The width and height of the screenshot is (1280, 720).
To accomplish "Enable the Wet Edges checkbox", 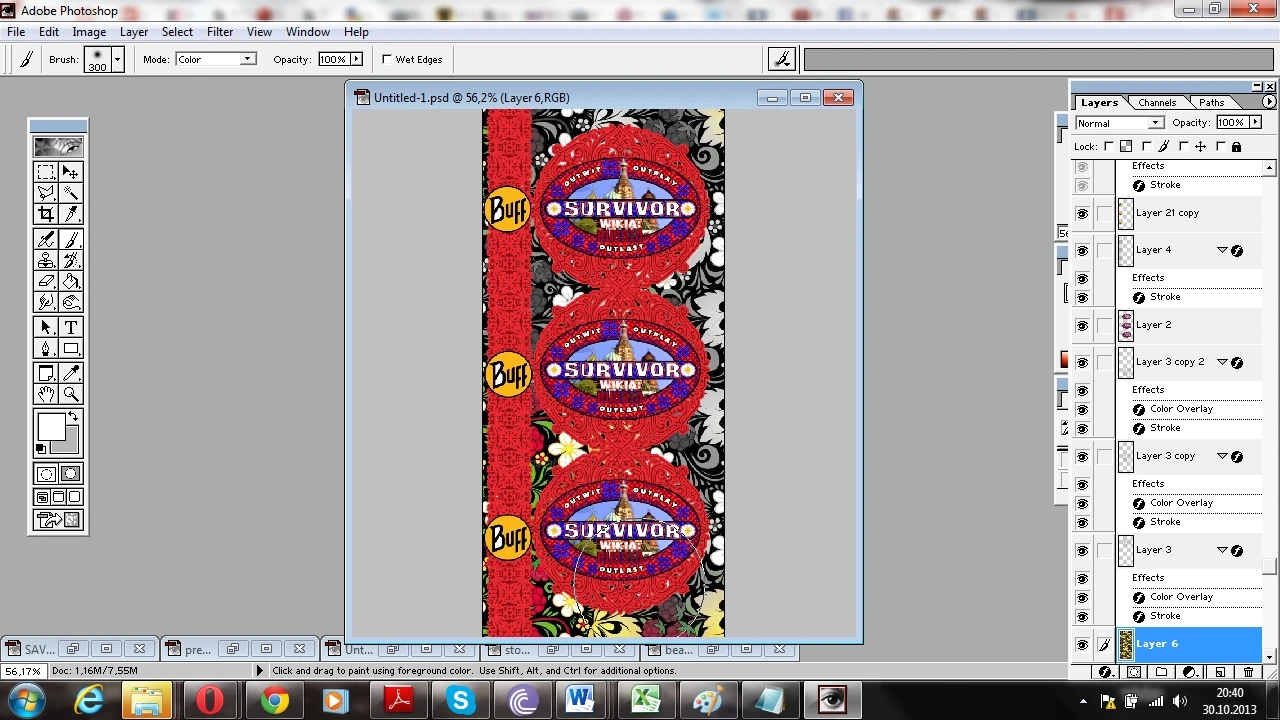I will tap(387, 59).
